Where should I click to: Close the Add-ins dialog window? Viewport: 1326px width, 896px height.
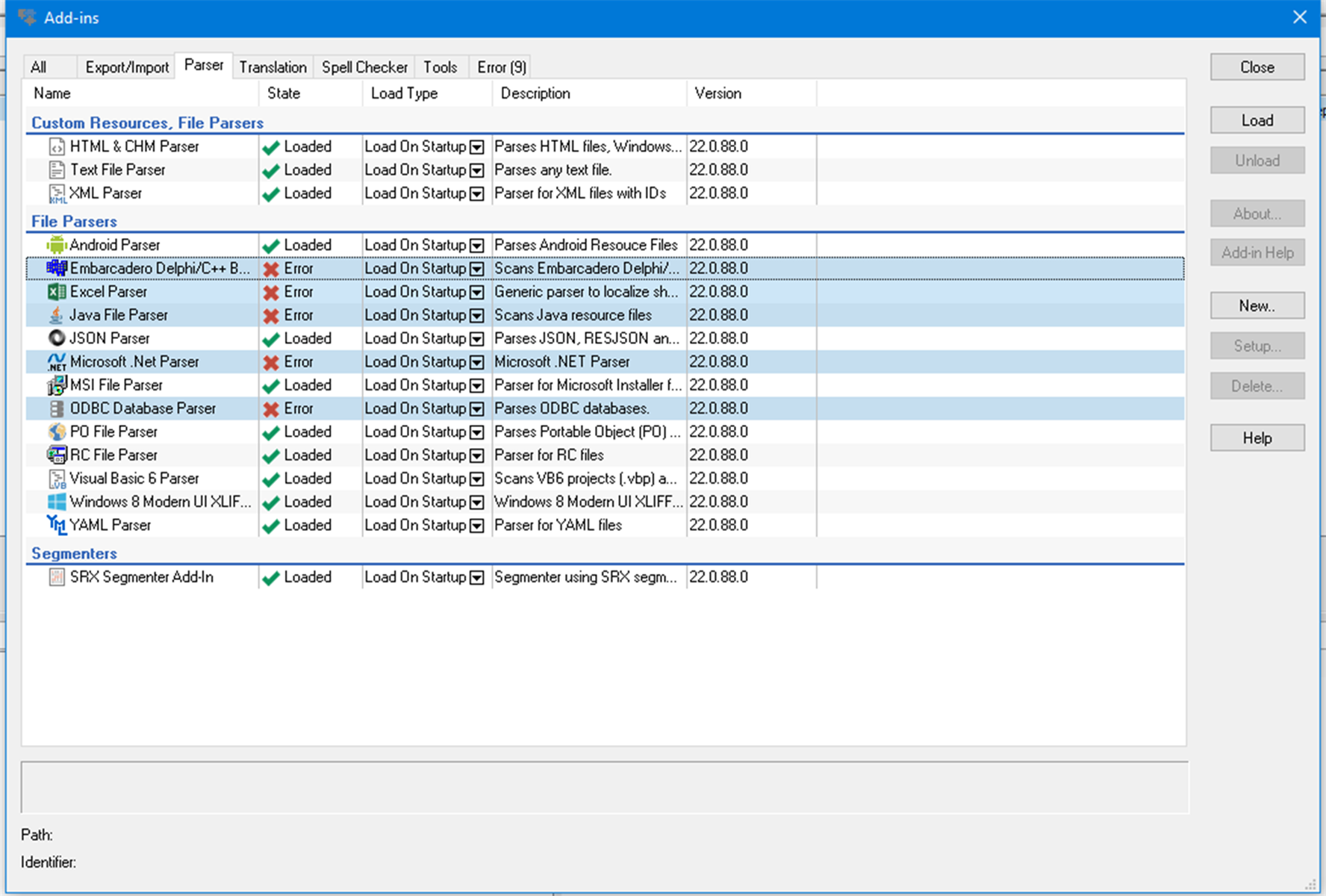tap(1300, 17)
